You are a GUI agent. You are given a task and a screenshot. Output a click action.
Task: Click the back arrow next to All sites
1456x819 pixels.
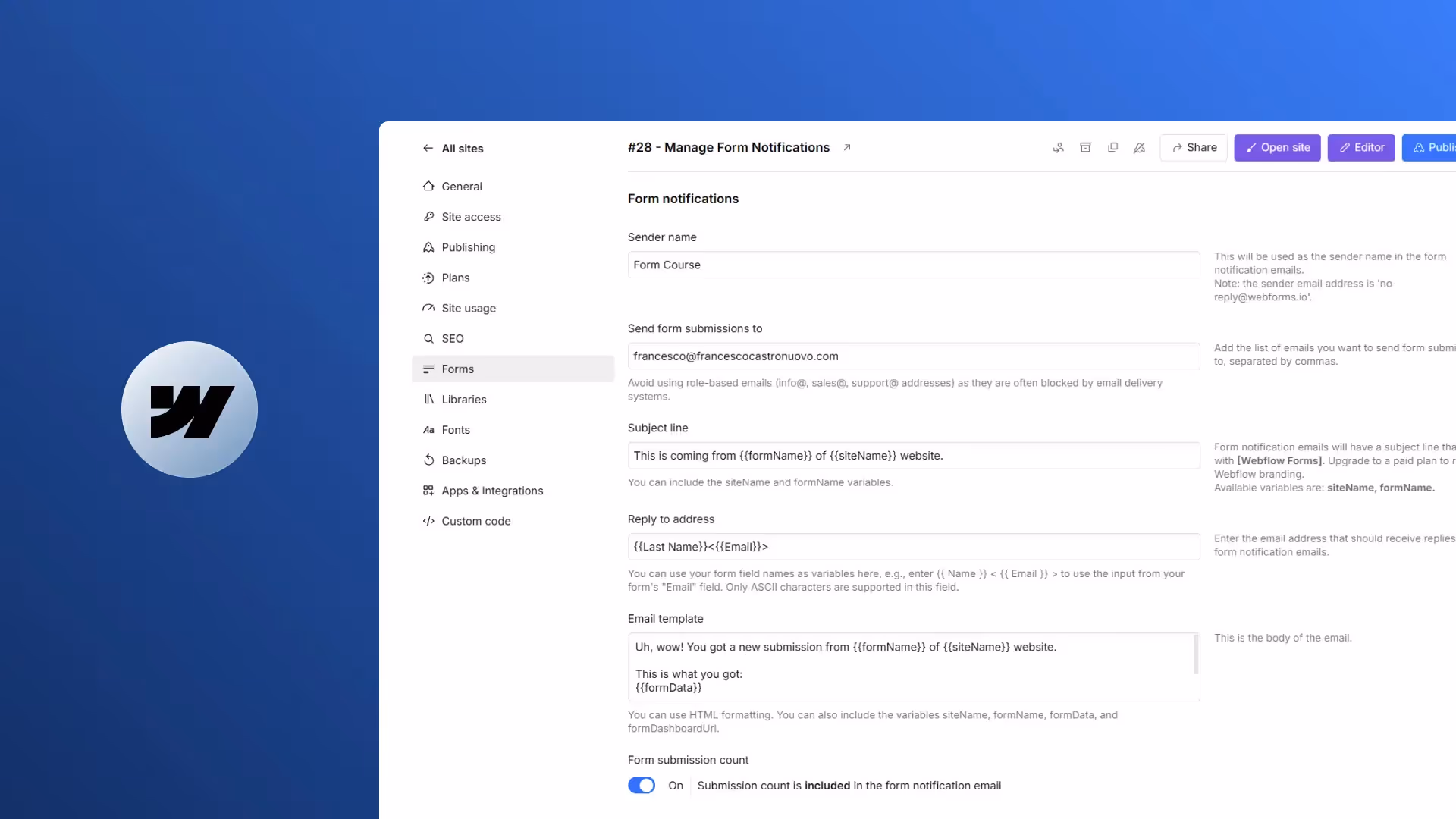click(x=428, y=149)
